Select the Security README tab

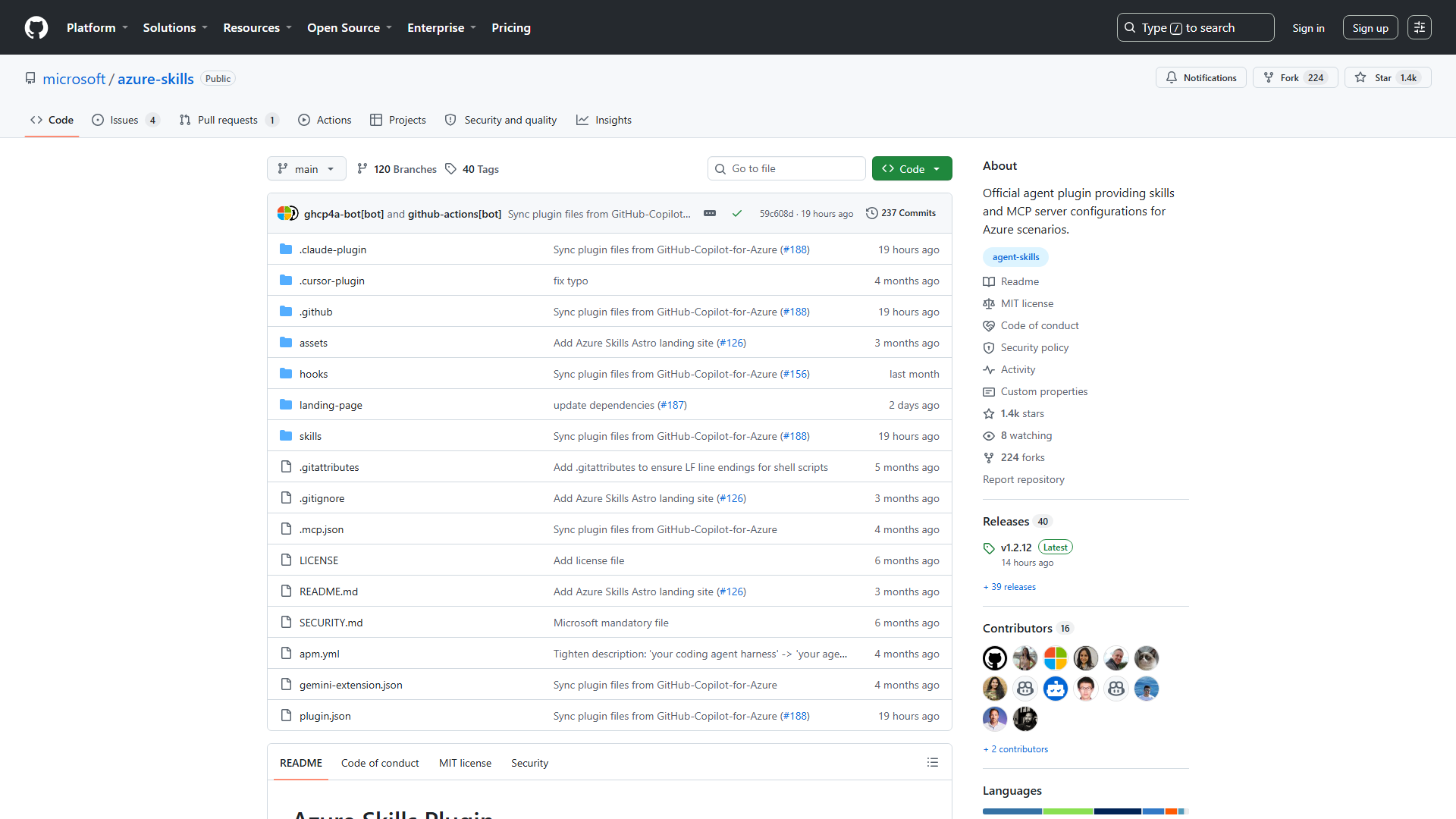[x=529, y=763]
